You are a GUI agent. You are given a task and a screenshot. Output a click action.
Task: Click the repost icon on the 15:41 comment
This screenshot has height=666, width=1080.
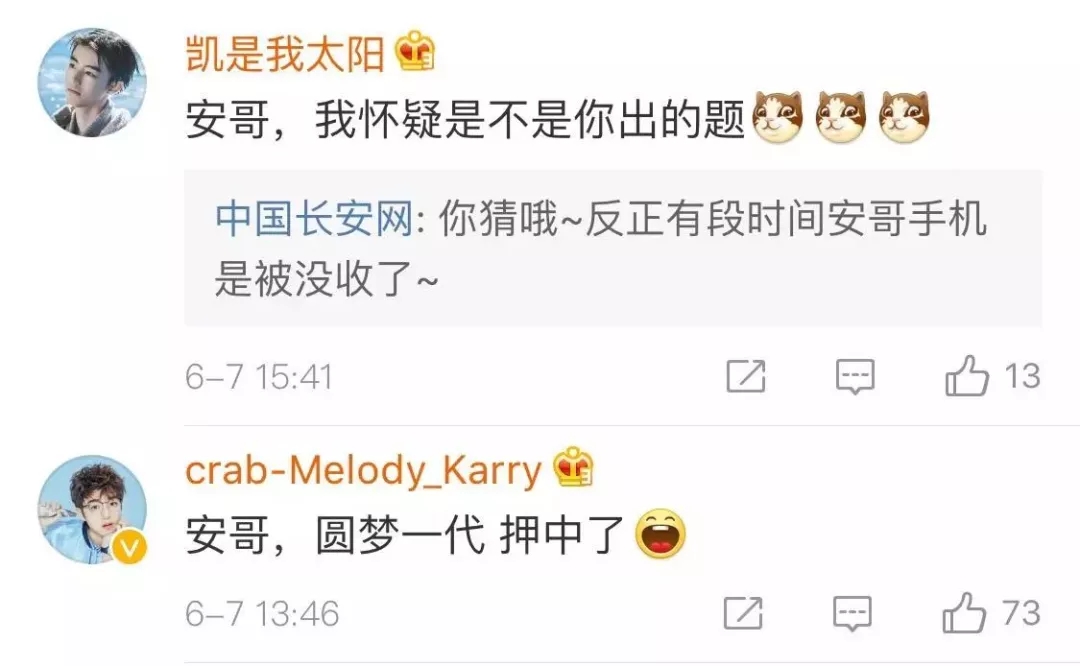click(746, 377)
